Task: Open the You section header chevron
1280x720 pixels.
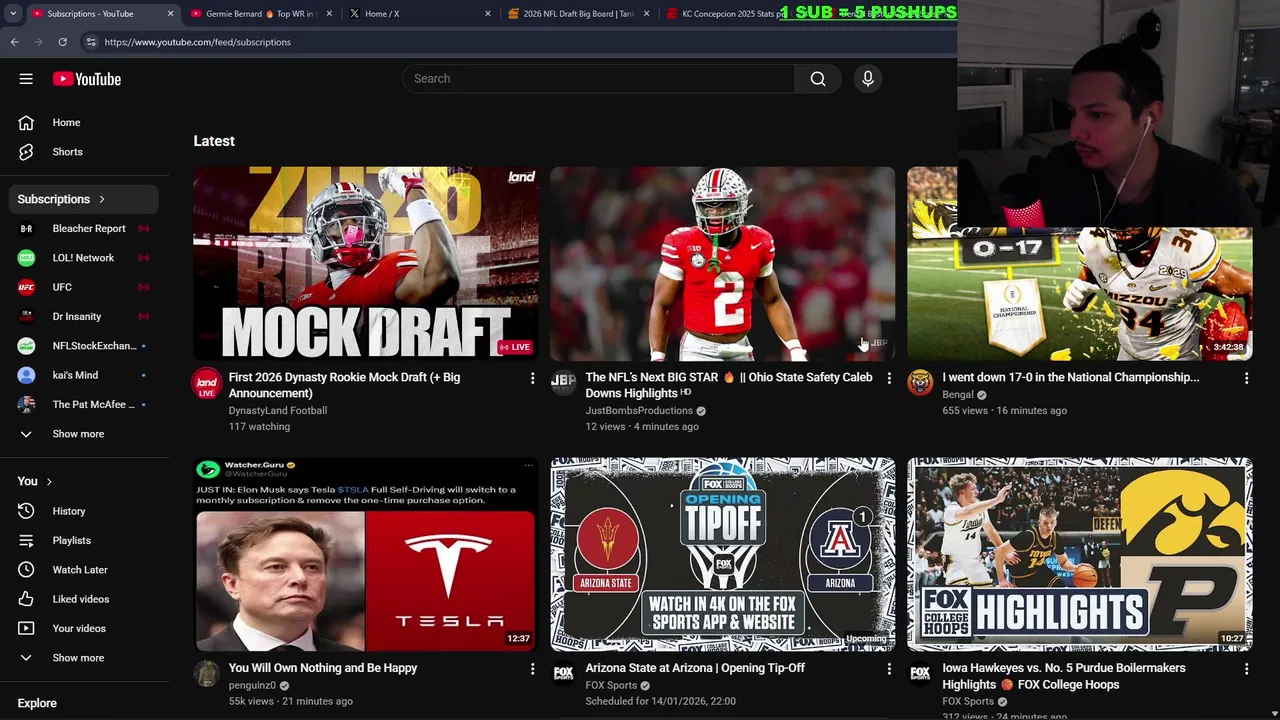Action: pos(48,481)
